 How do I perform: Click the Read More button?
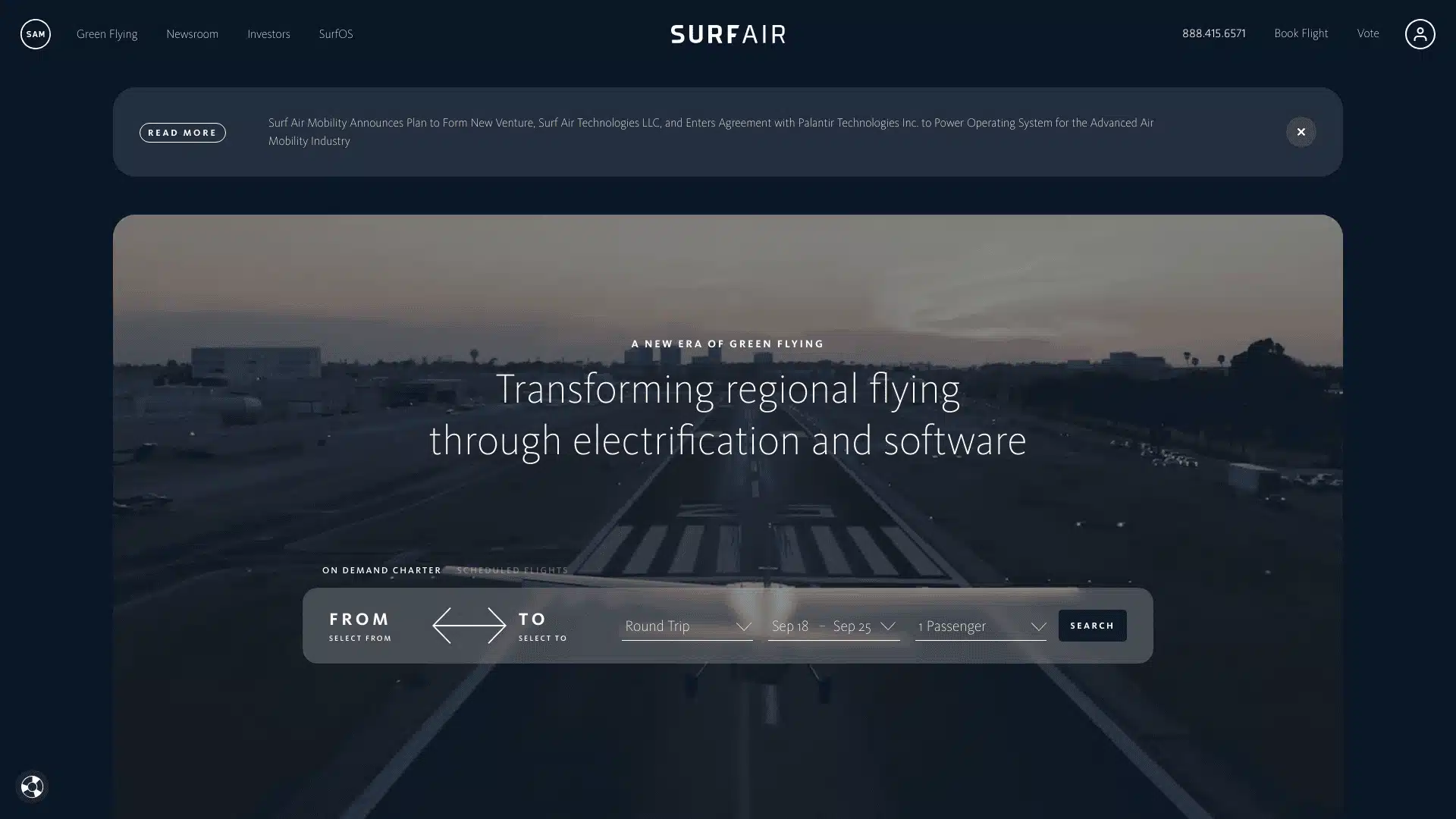pyautogui.click(x=182, y=133)
